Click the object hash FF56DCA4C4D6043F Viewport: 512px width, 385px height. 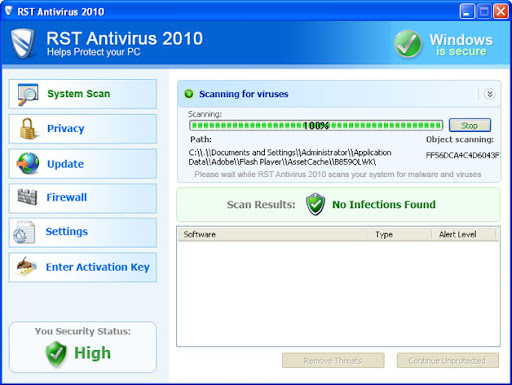[x=463, y=155]
